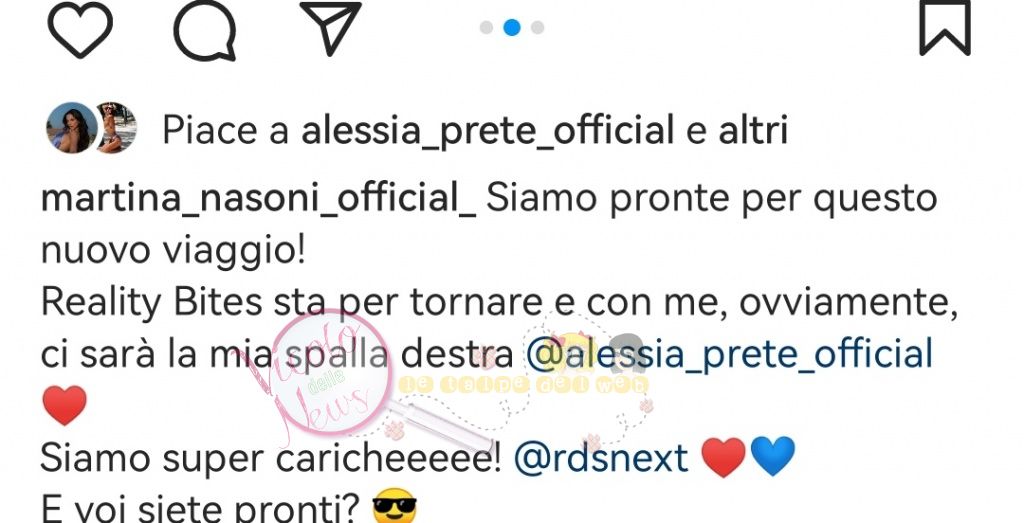
Task: Click the sunglasses emoji after 'pronti?'
Action: [x=394, y=507]
